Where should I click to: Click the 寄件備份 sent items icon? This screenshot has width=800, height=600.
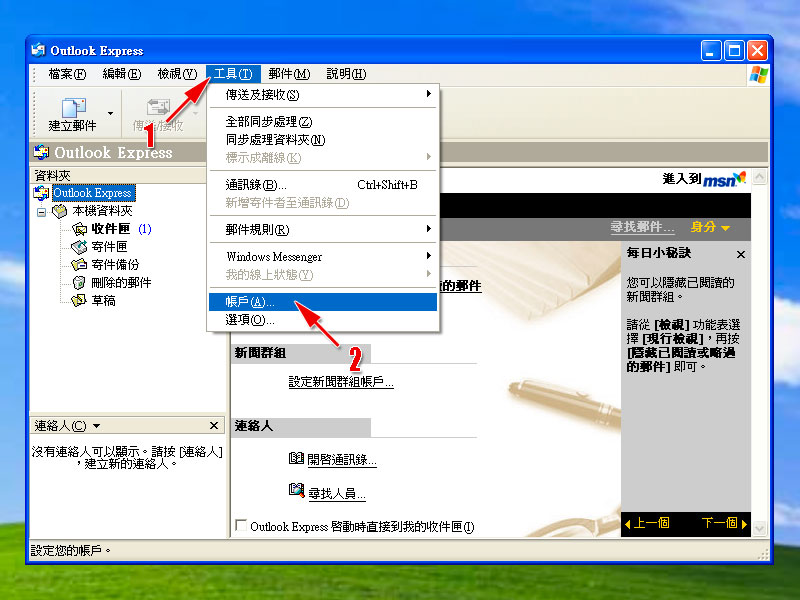tap(79, 265)
